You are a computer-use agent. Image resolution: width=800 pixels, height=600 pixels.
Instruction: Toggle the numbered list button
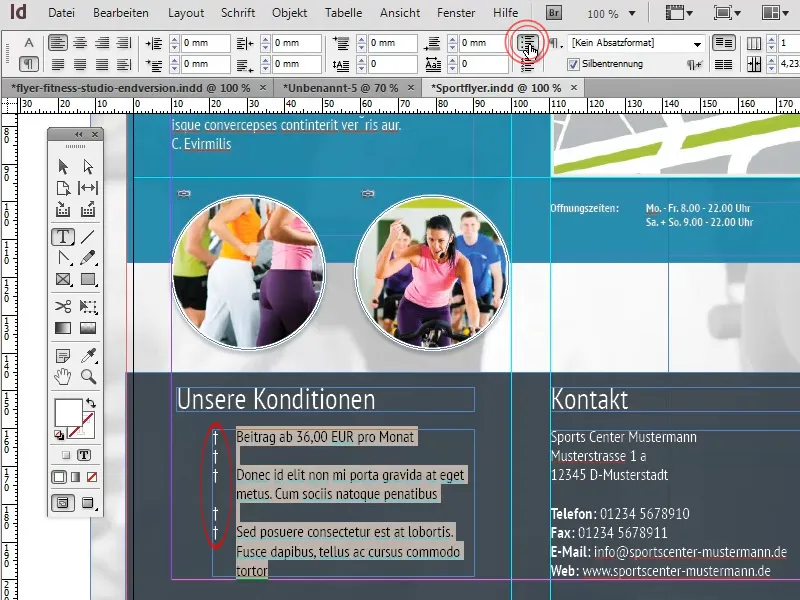[528, 65]
